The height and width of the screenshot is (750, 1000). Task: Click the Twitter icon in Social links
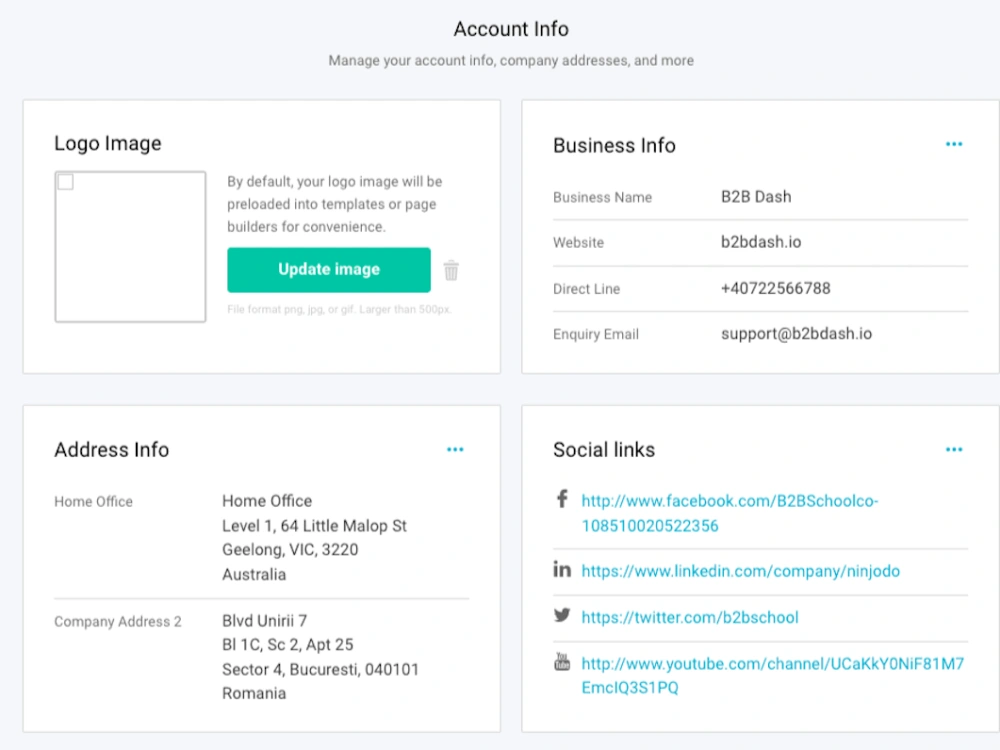(x=562, y=616)
